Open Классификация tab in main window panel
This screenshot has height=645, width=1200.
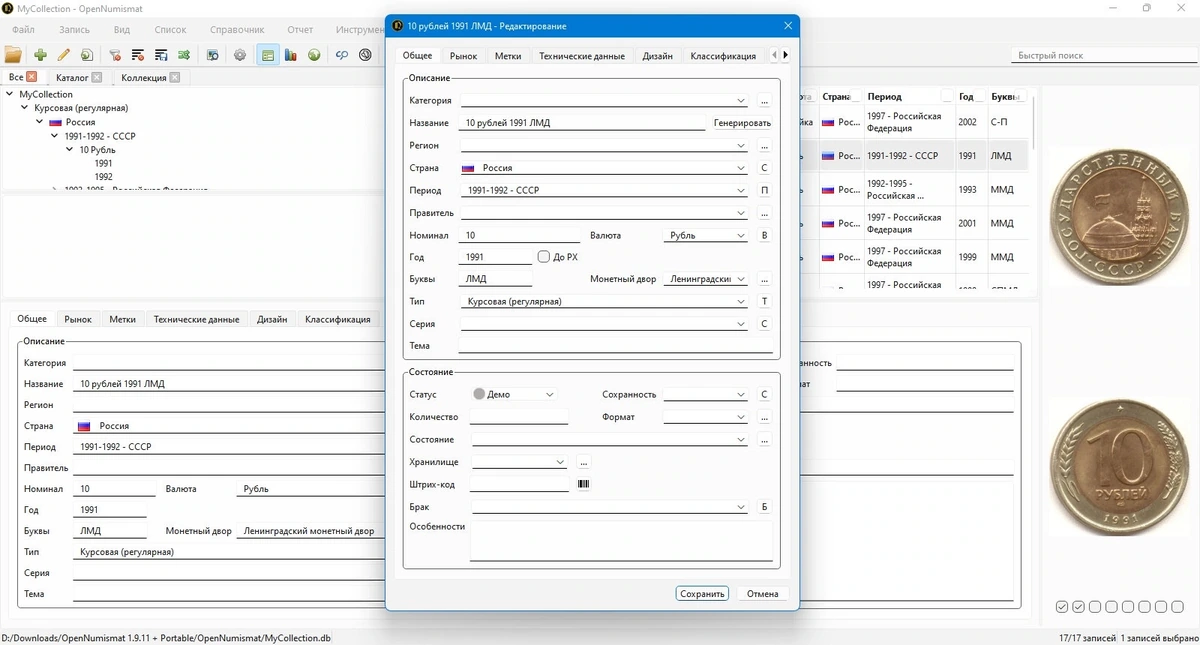[337, 319]
